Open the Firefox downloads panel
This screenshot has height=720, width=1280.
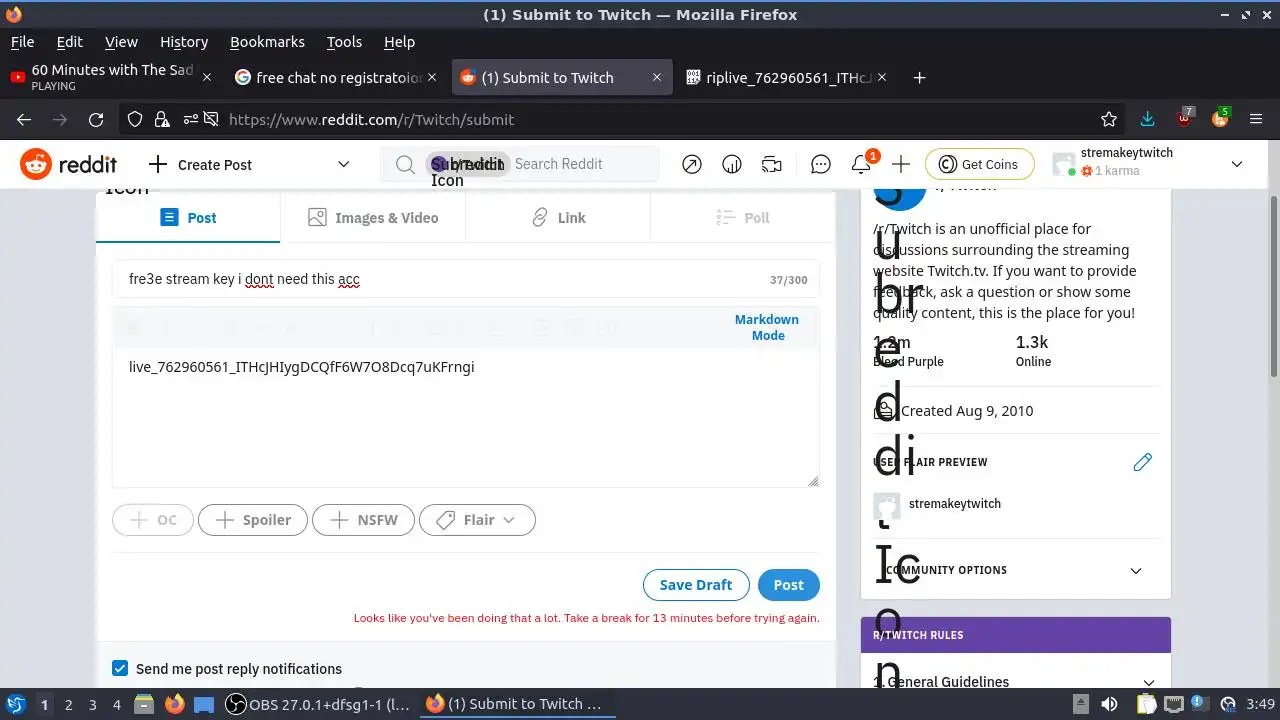1147,119
